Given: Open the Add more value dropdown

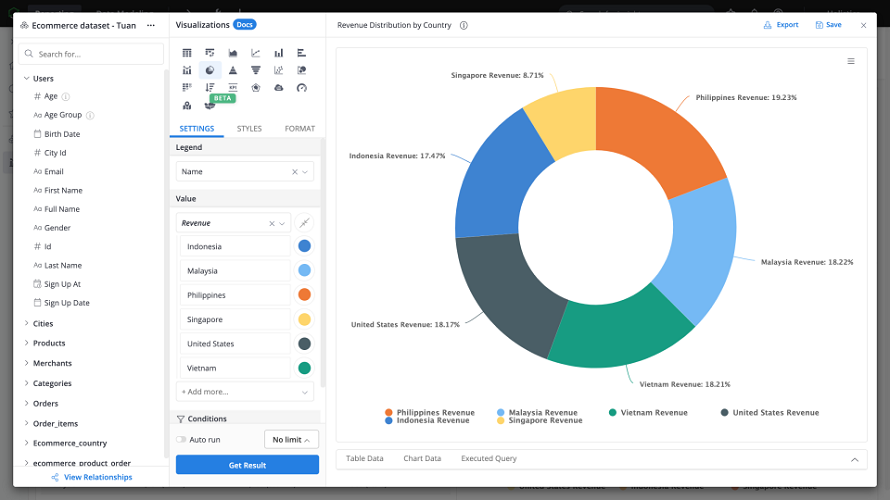Looking at the screenshot, I should [x=245, y=392].
